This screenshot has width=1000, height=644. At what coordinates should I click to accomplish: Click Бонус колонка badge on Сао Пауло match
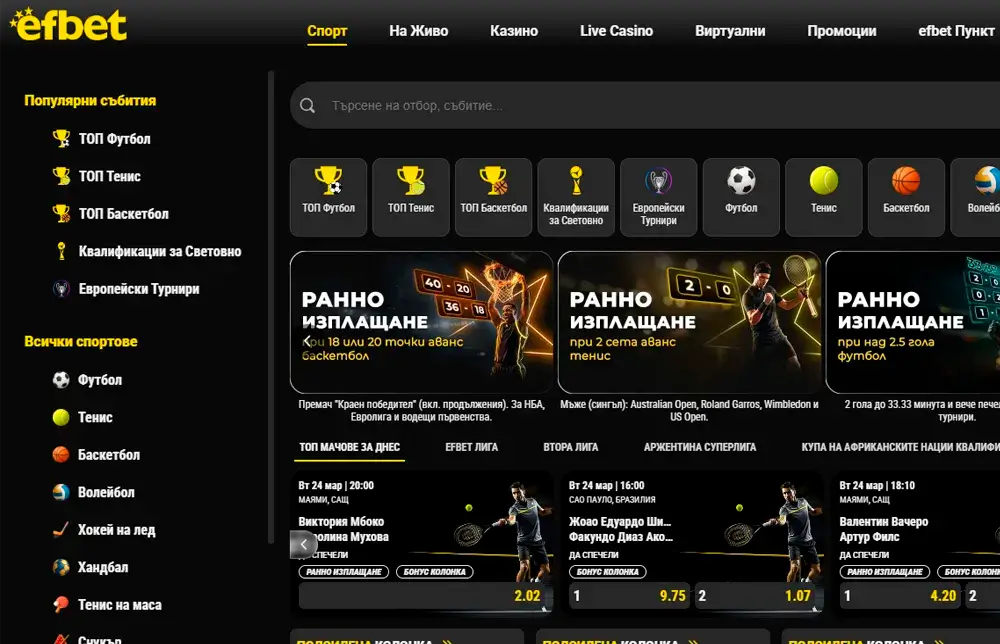(x=608, y=571)
